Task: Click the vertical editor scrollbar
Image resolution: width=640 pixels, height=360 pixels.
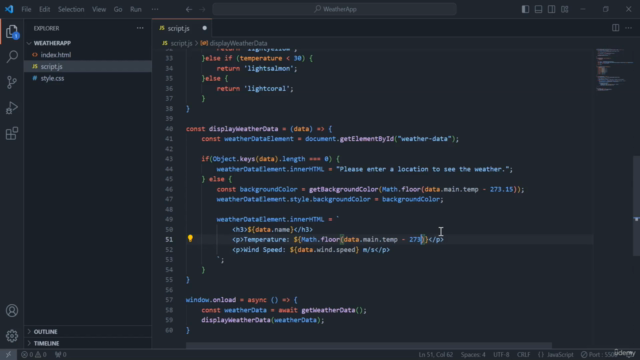Action: click(x=636, y=206)
